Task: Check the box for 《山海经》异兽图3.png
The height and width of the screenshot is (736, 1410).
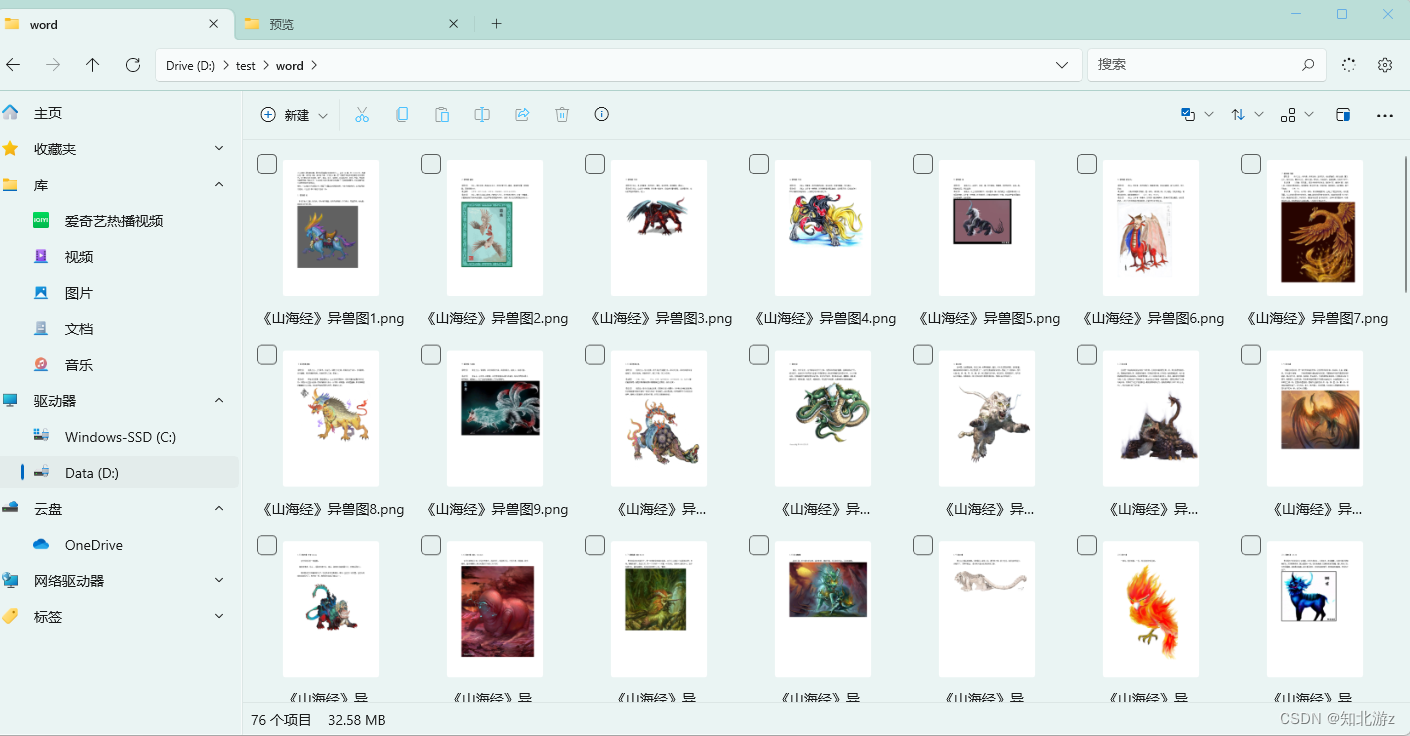Action: pos(595,164)
